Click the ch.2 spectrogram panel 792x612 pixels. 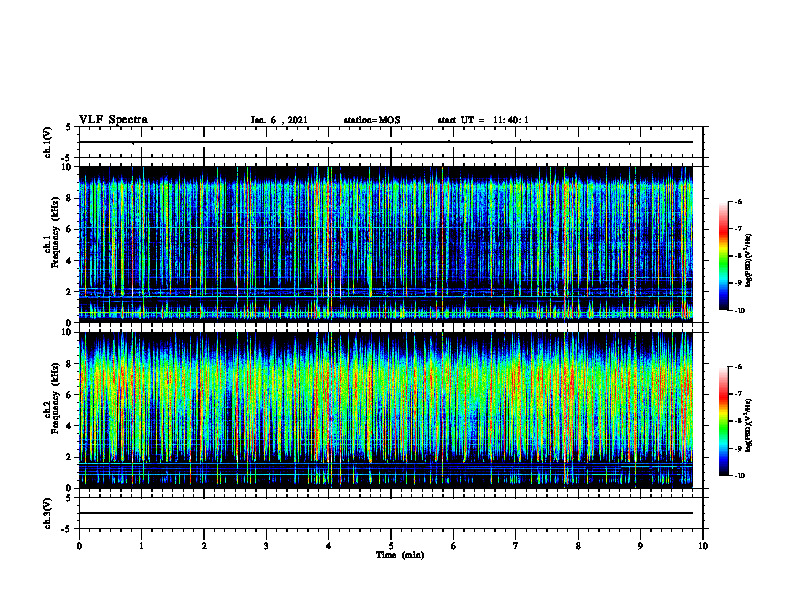pyautogui.click(x=386, y=410)
